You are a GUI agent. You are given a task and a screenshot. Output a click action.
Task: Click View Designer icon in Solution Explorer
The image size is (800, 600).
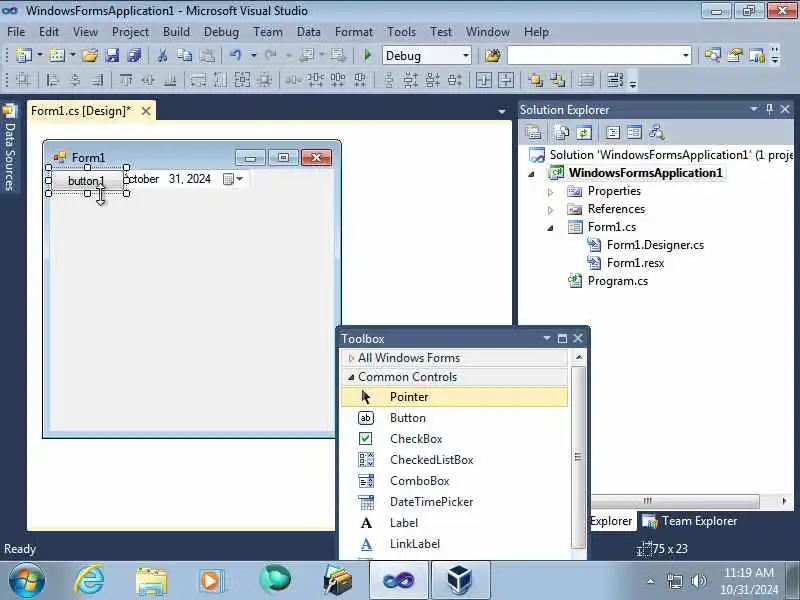pyautogui.click(x=634, y=133)
